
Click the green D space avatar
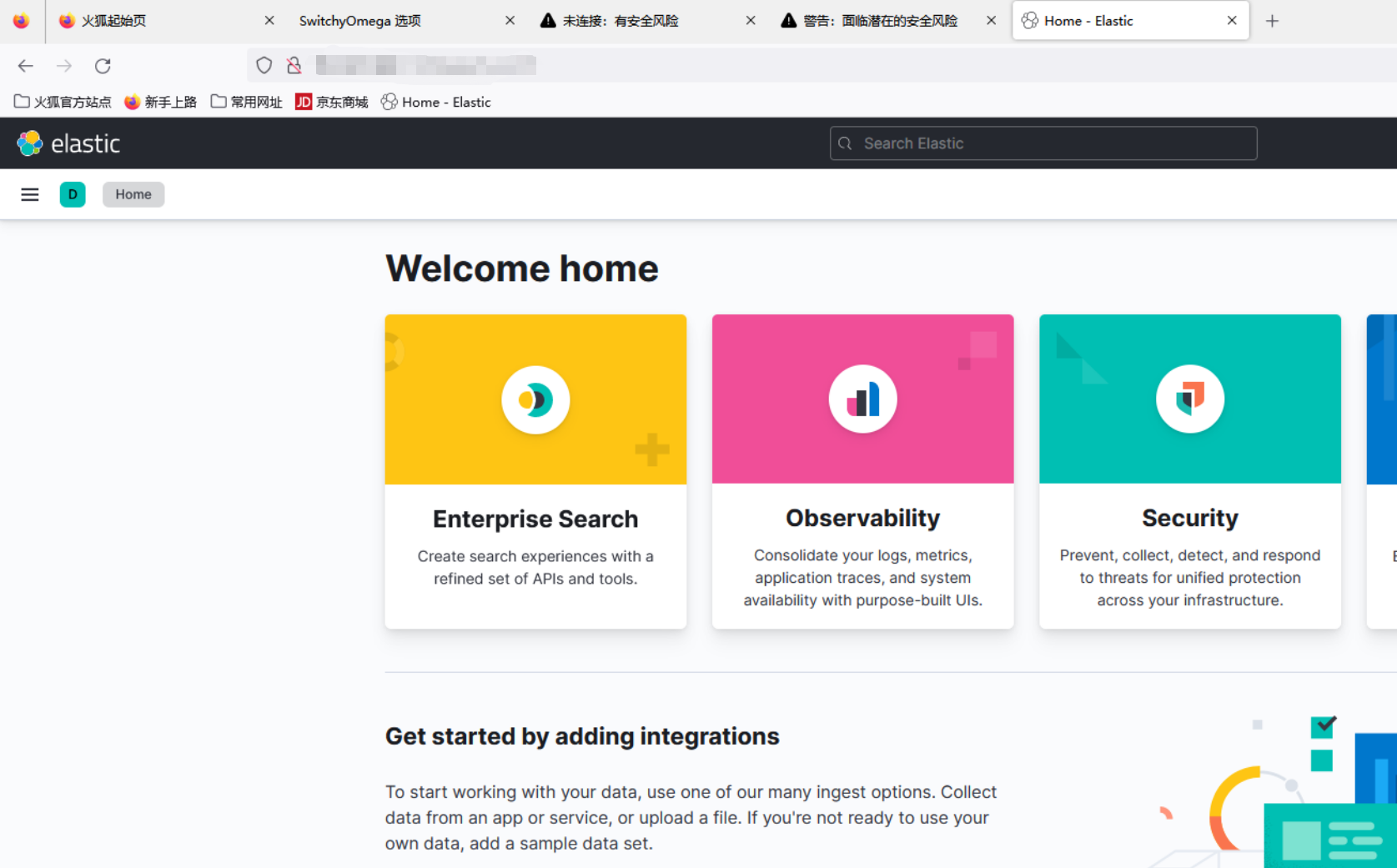point(73,194)
